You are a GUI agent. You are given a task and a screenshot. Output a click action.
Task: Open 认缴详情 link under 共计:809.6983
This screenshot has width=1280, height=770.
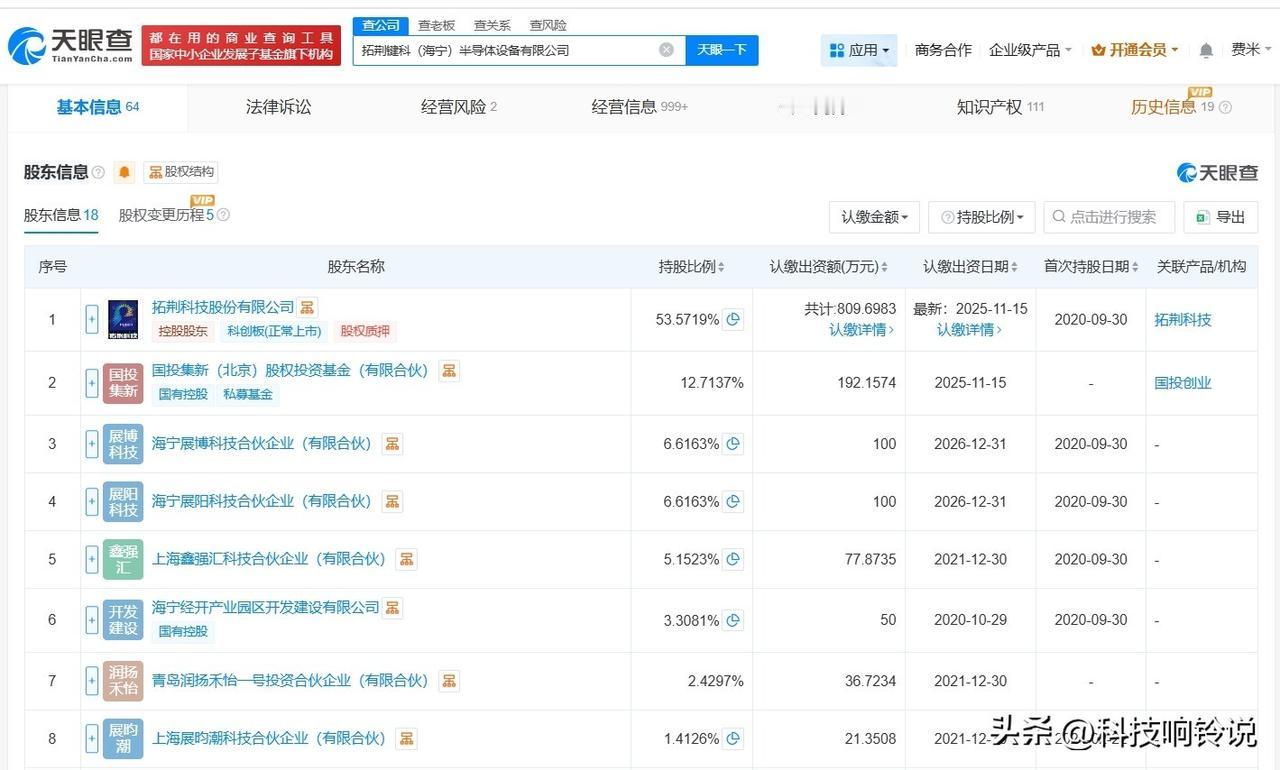862,330
